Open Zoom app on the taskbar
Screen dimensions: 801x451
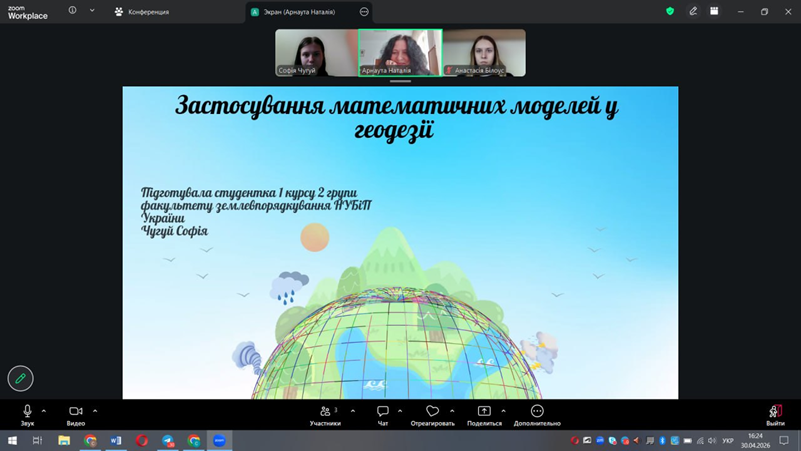[219, 440]
